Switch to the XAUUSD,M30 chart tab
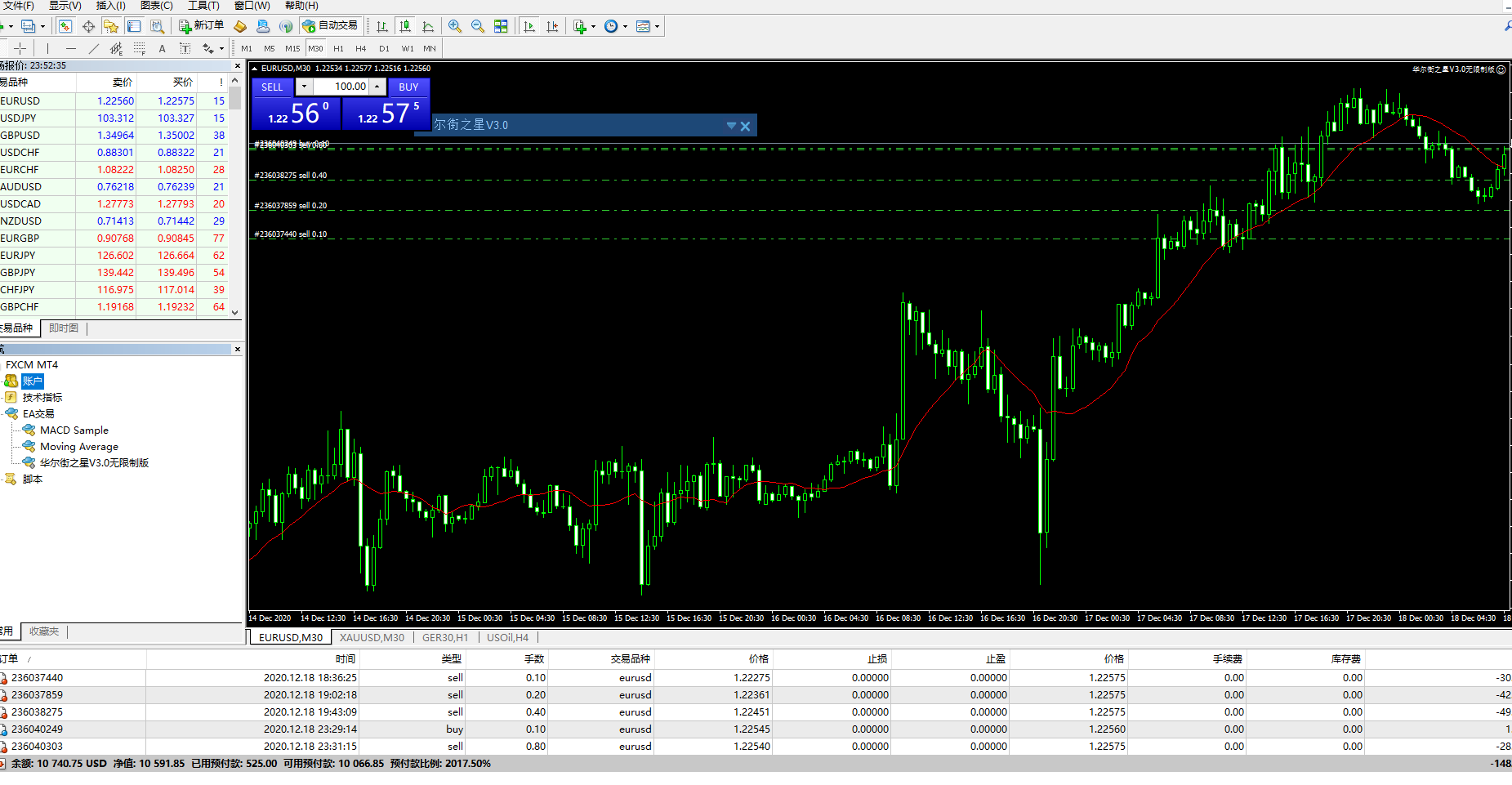 point(372,637)
